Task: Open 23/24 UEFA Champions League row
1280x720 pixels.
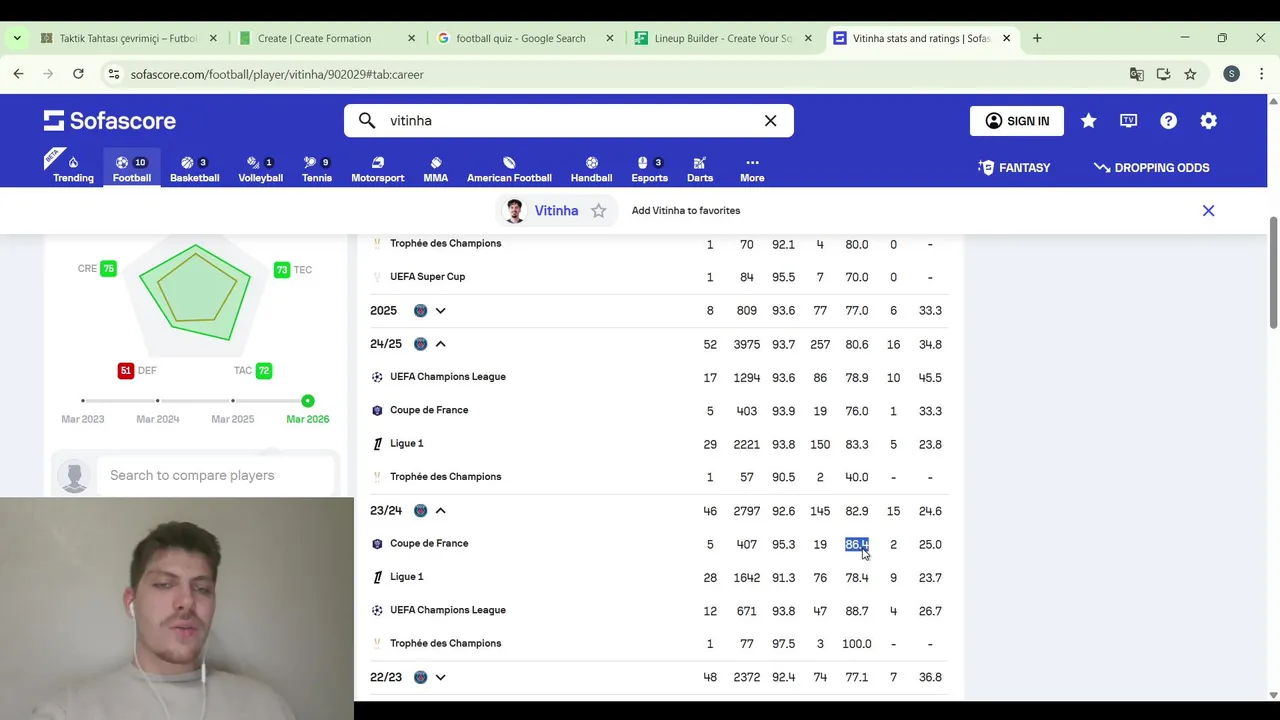Action: 659,610
